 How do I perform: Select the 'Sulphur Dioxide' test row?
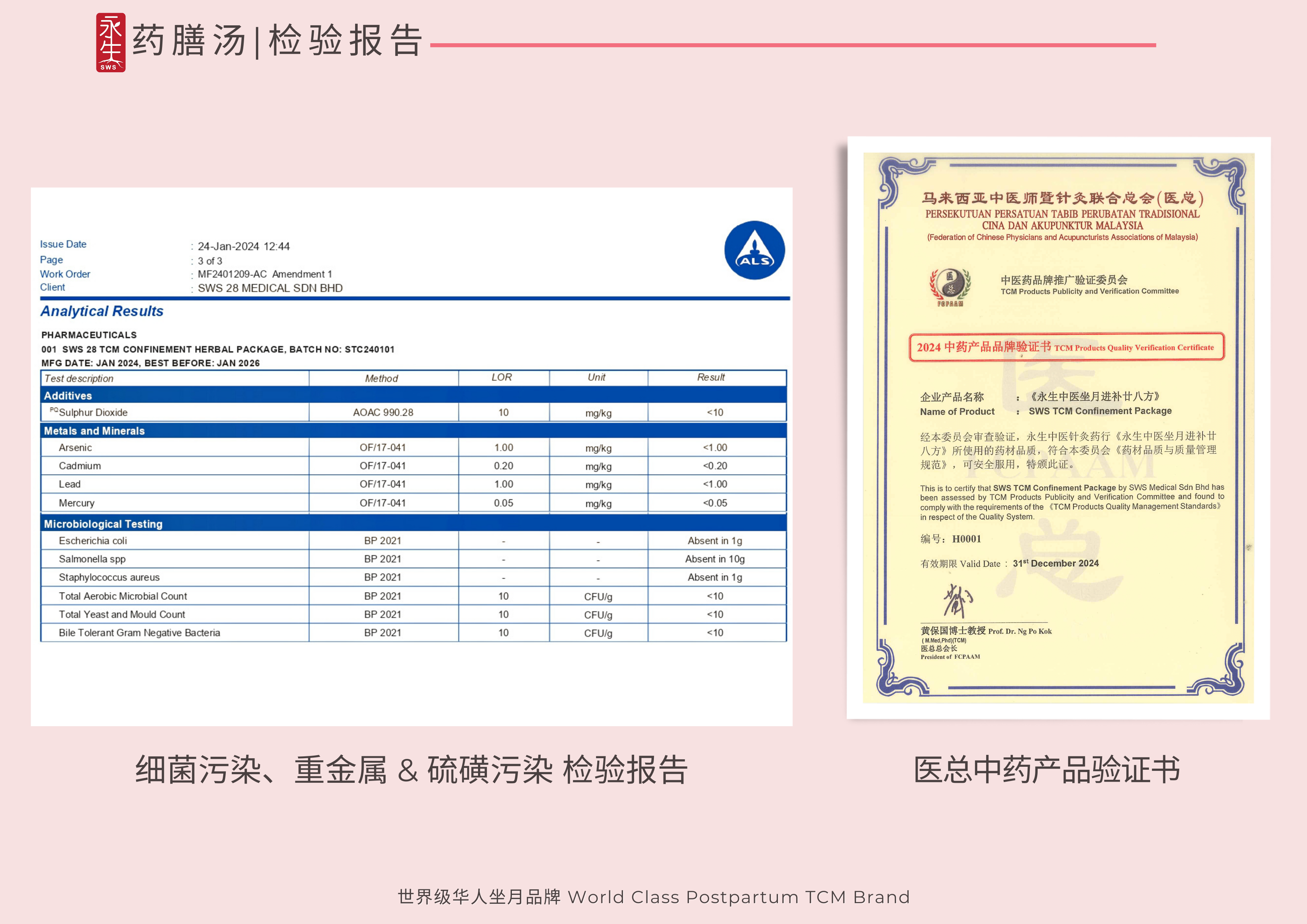413,412
